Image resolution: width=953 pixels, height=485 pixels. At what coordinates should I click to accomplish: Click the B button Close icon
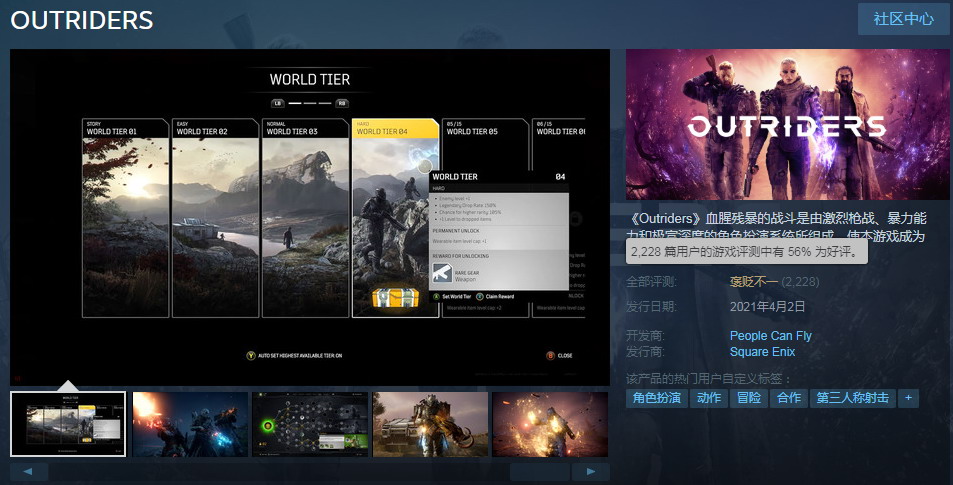click(x=551, y=356)
